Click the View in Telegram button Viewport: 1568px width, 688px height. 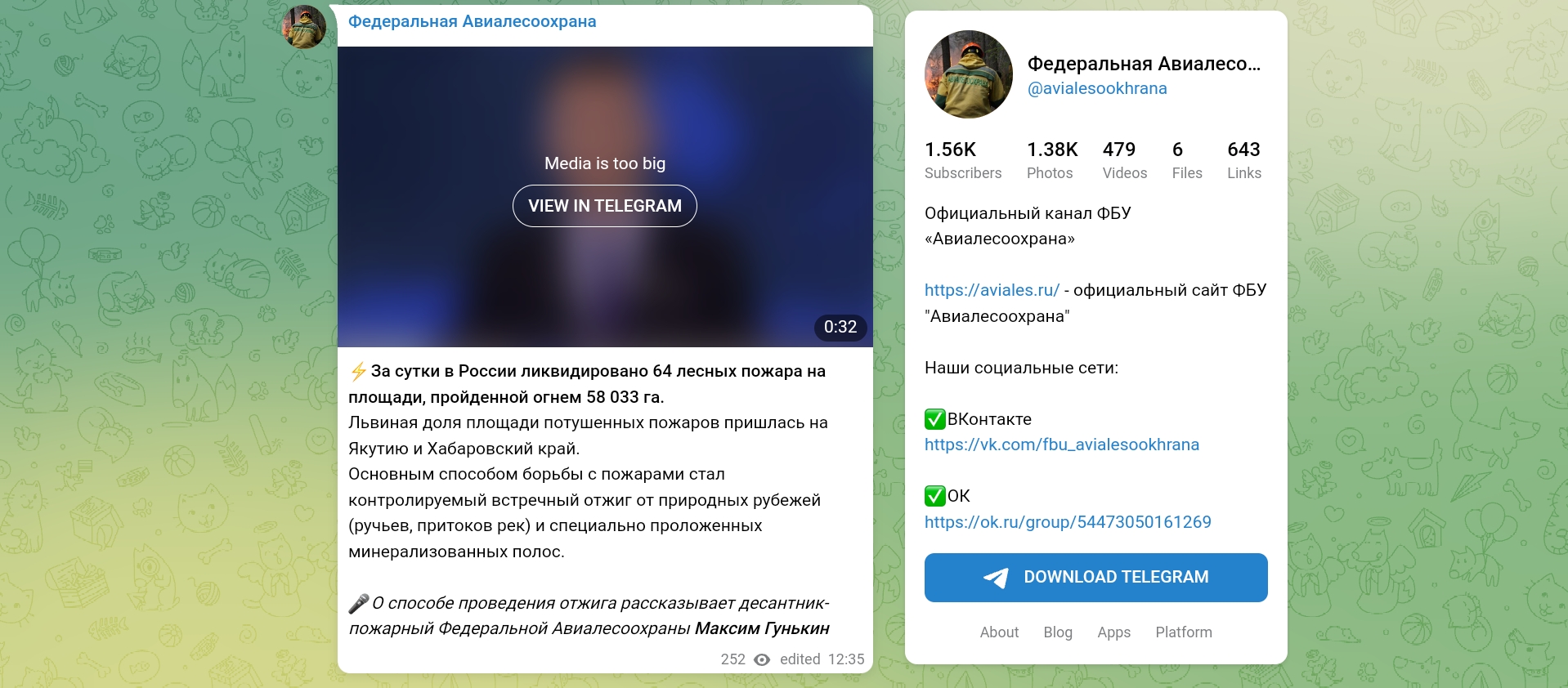[605, 206]
